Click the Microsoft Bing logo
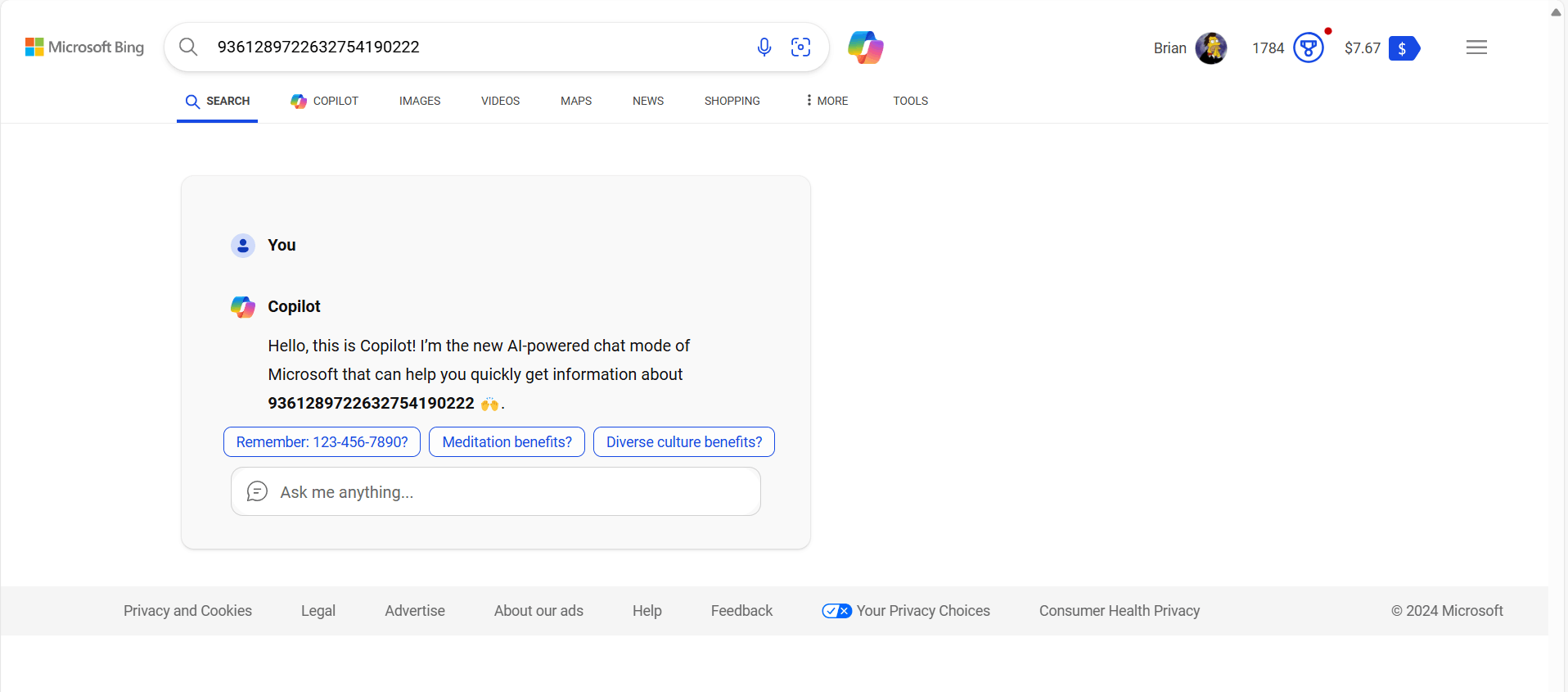 84,47
